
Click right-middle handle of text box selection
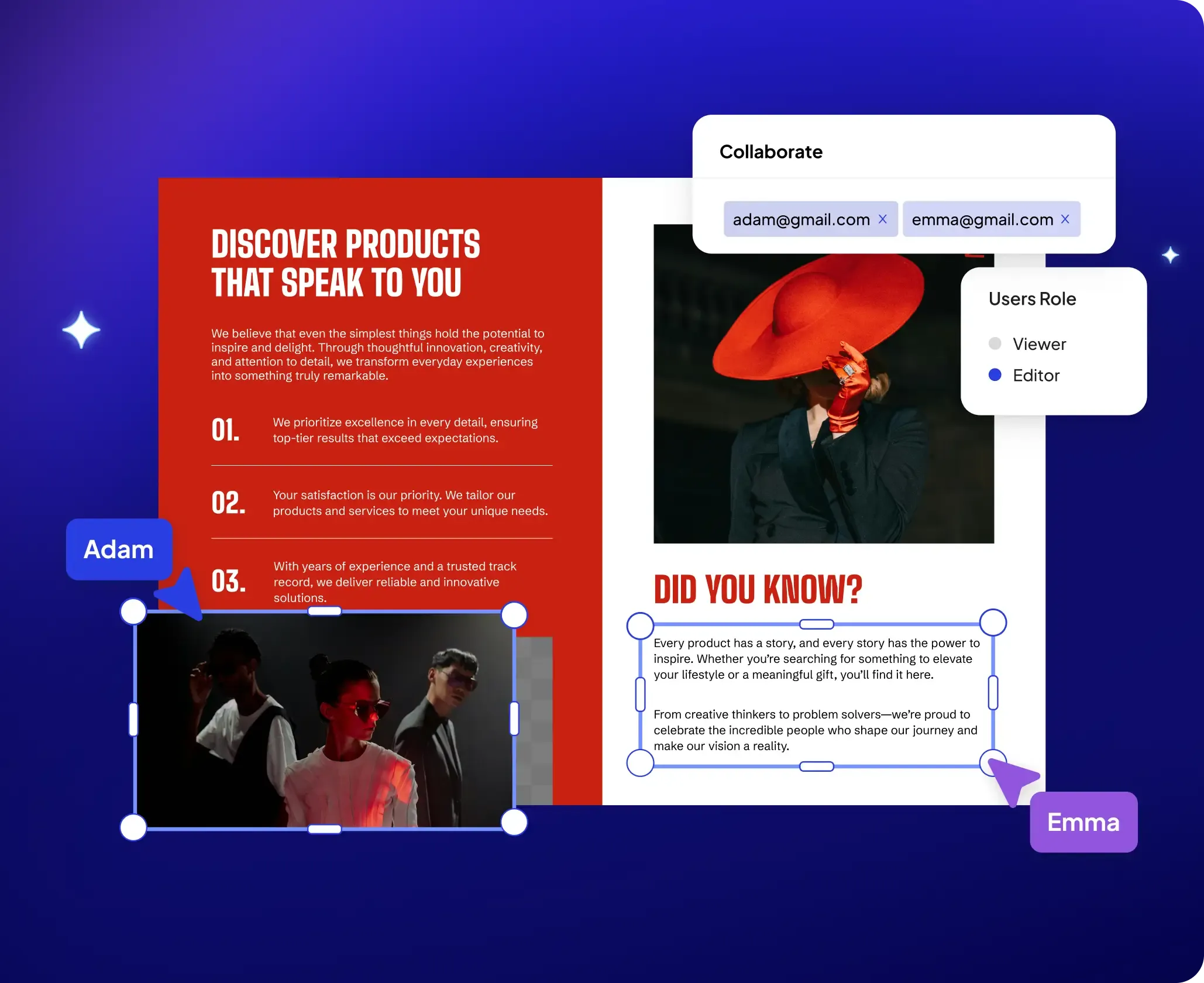993,693
